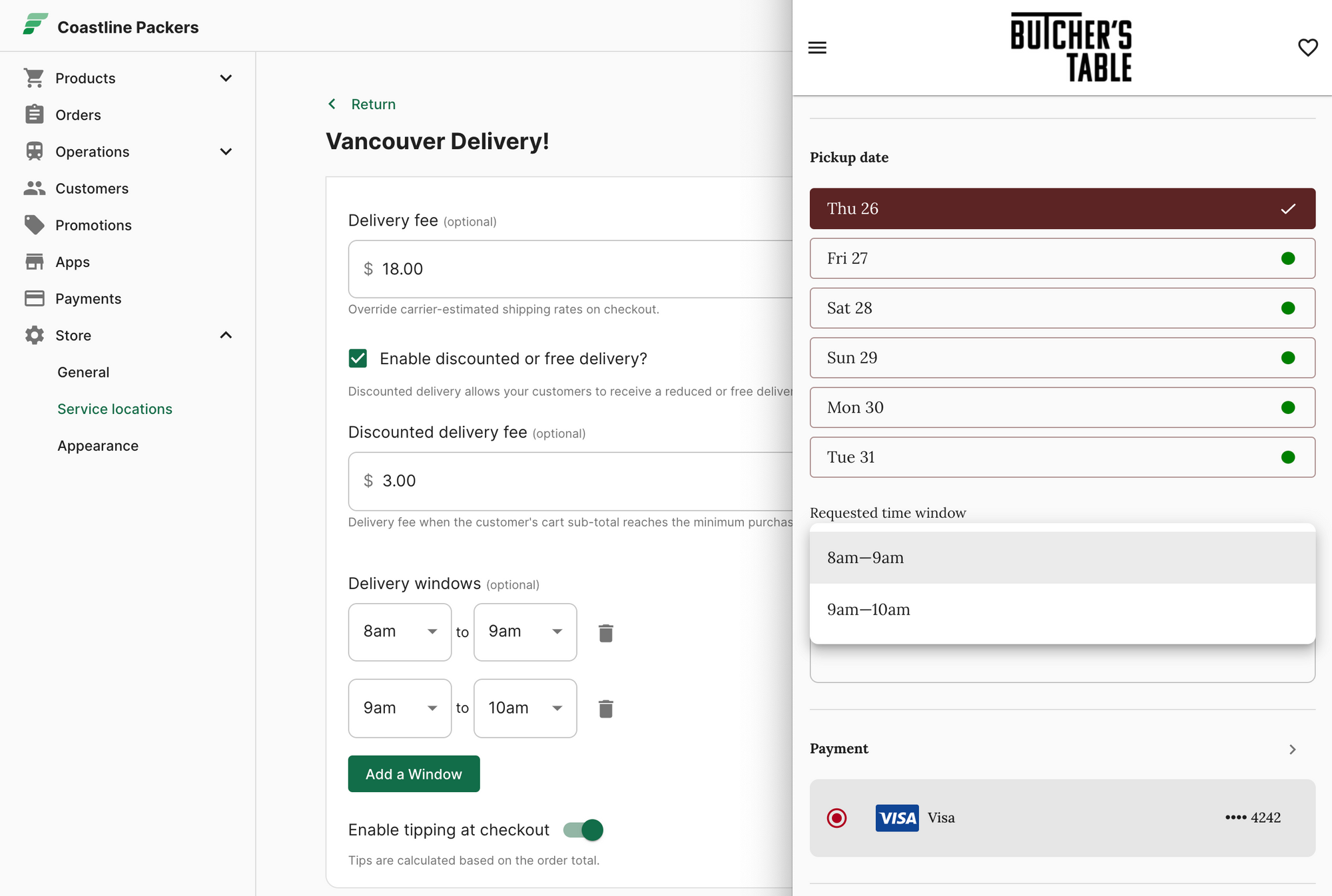This screenshot has width=1332, height=896.
Task: Click the Operations truck icon
Action: coord(34,151)
